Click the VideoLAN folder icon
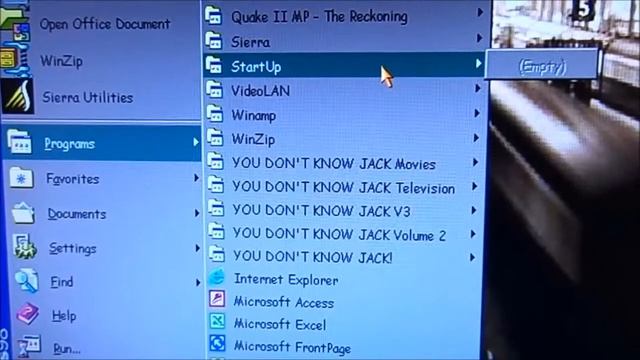This screenshot has width=640, height=360. 215,89
